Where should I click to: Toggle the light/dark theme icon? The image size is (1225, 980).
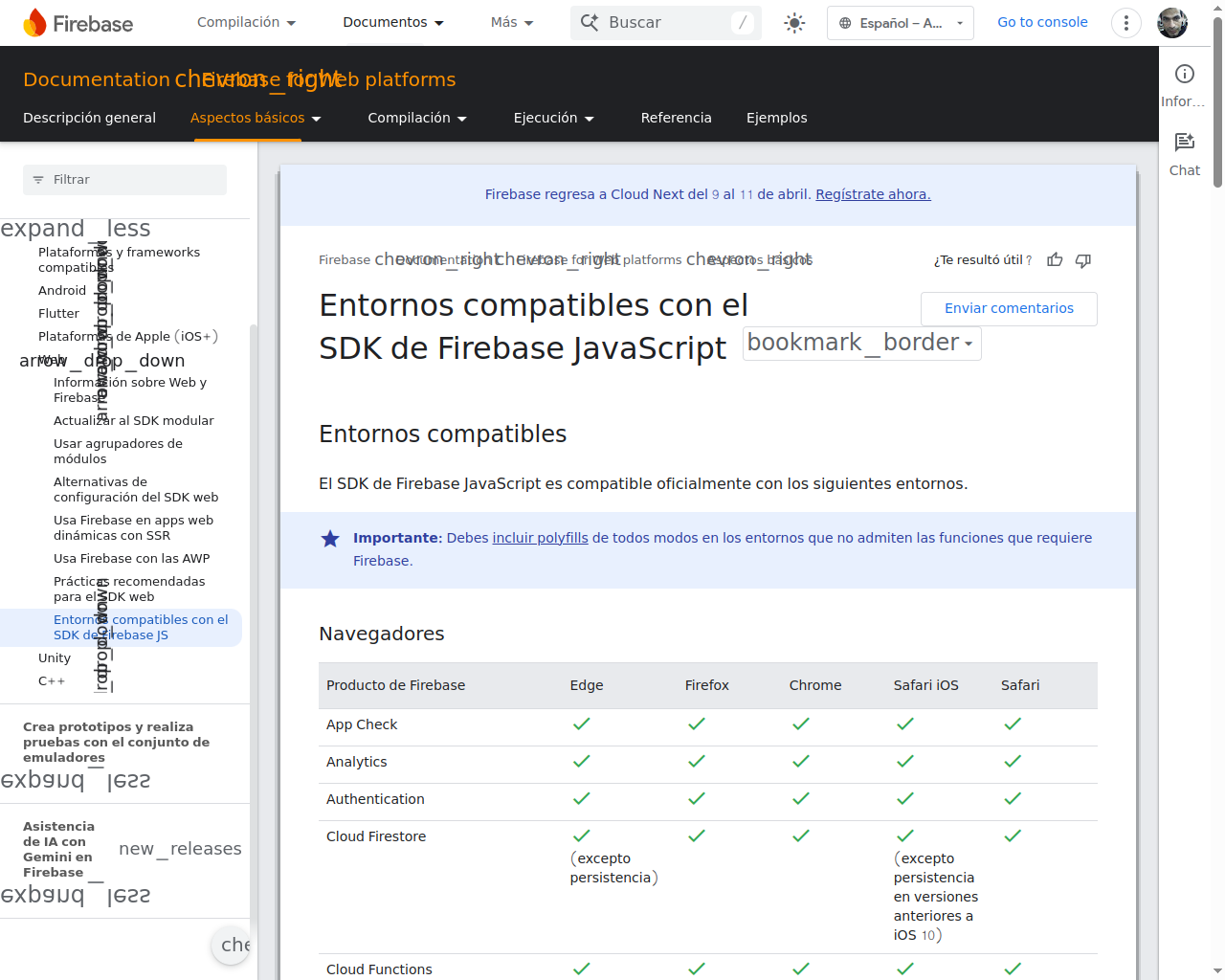[x=794, y=23]
